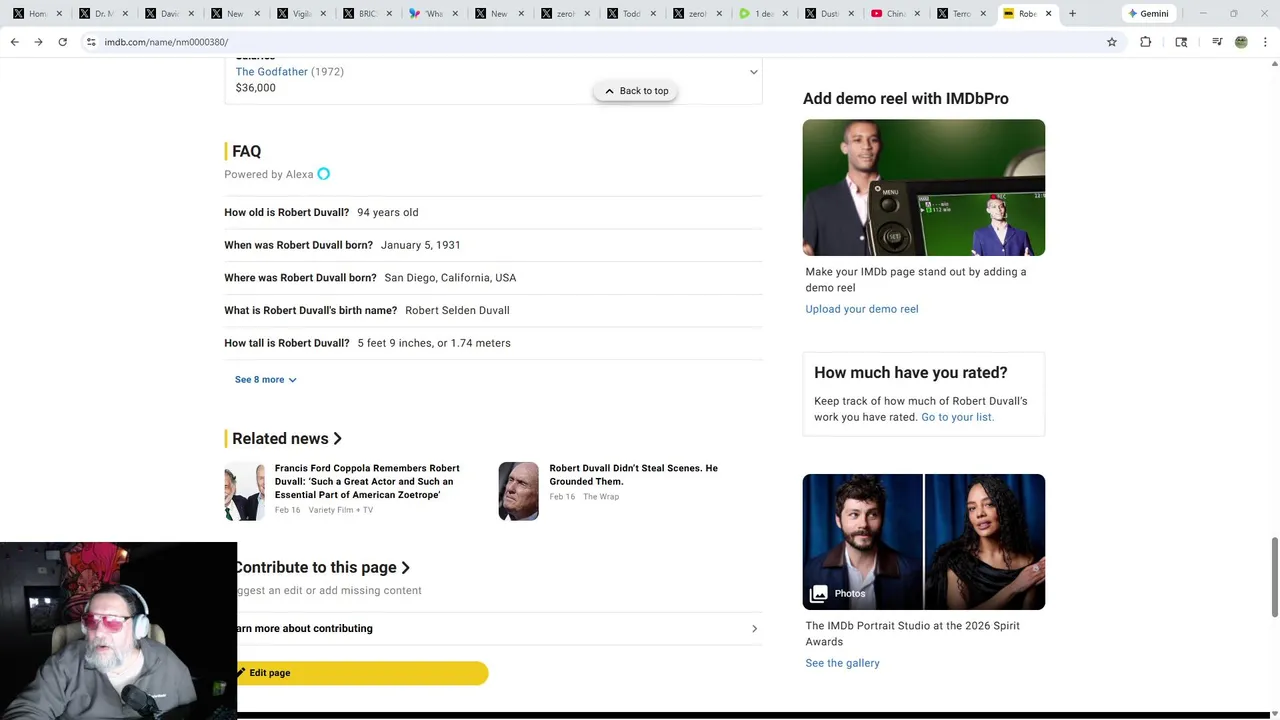Image resolution: width=1280 pixels, height=720 pixels.
Task: Click the IMDbPro demo reel promo image
Action: (x=924, y=188)
